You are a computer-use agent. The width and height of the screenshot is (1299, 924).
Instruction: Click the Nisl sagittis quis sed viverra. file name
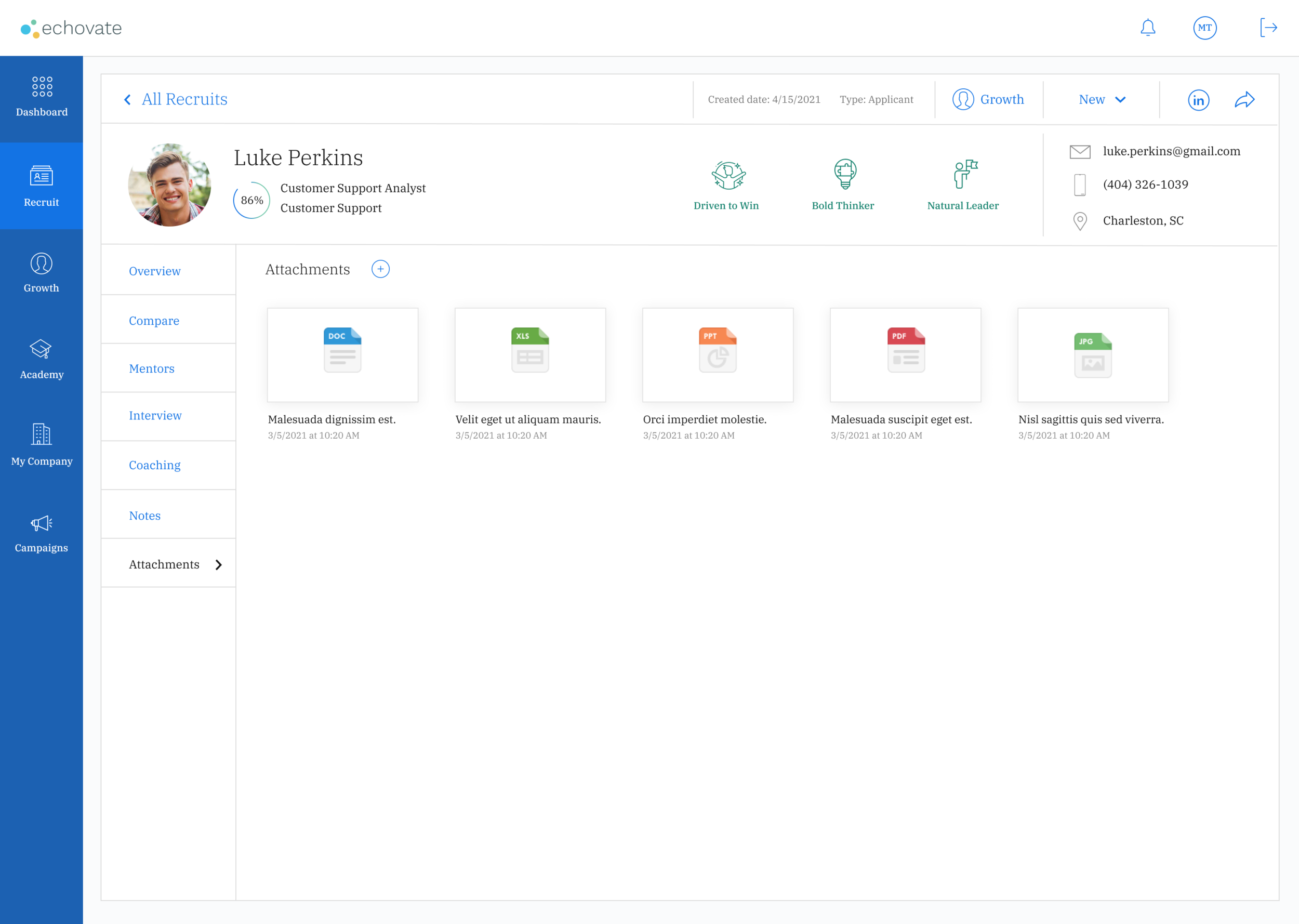point(1091,419)
